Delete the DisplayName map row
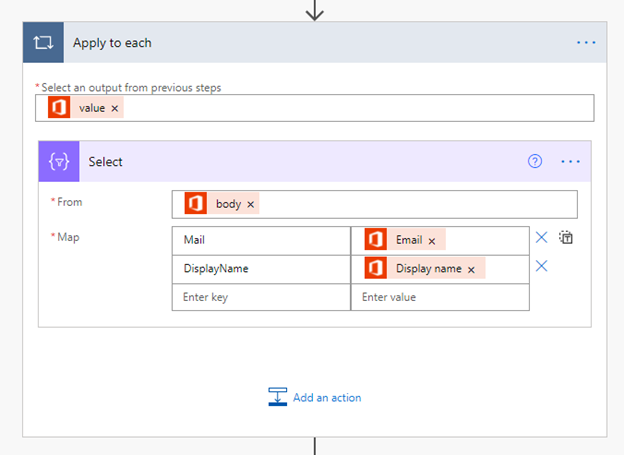This screenshot has width=624, height=455. point(541,266)
